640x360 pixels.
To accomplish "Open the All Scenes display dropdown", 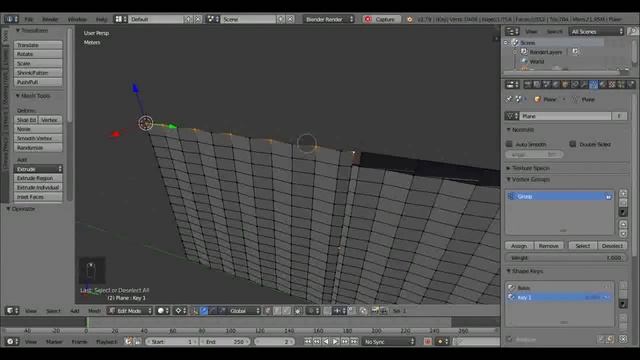I will 596,31.
